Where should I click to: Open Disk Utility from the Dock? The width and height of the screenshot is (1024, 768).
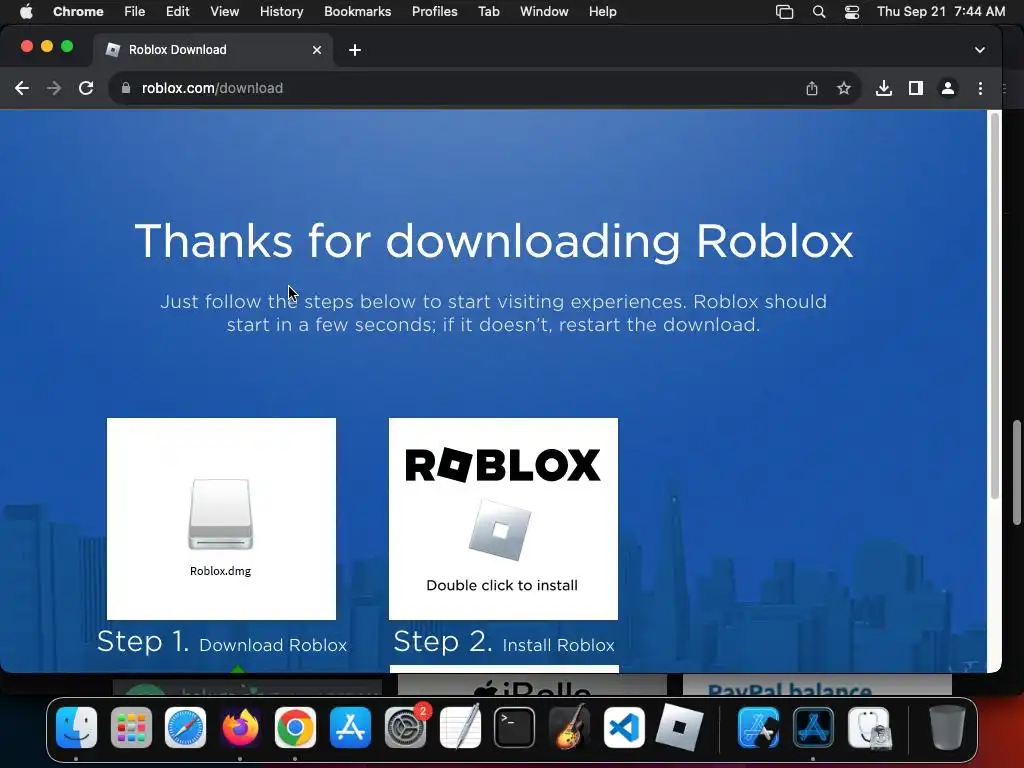pyautogui.click(x=869, y=727)
